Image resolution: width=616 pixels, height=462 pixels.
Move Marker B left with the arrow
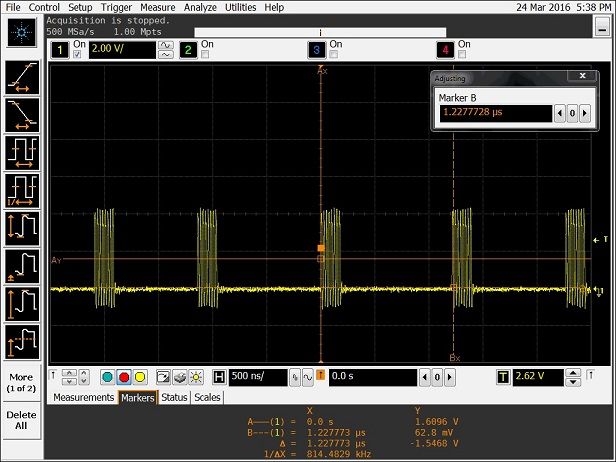point(560,113)
